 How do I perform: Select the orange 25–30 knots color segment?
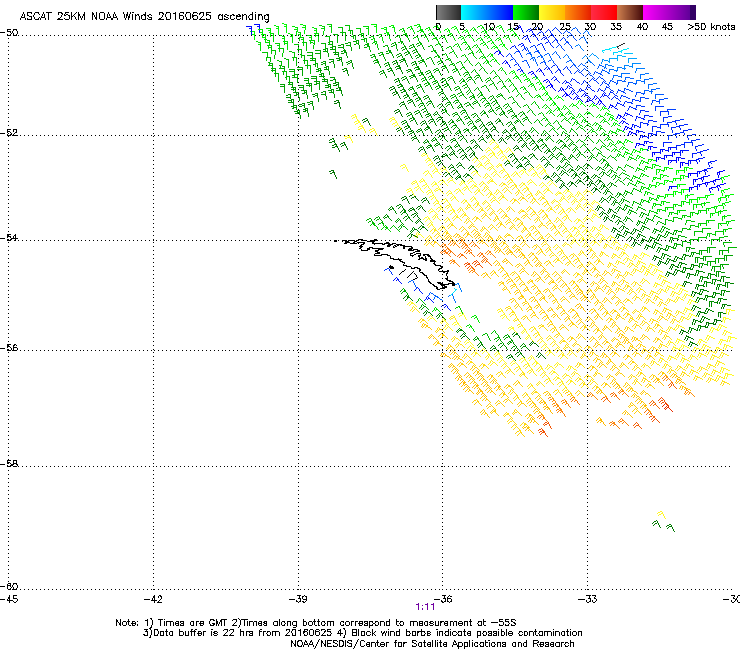(x=578, y=12)
